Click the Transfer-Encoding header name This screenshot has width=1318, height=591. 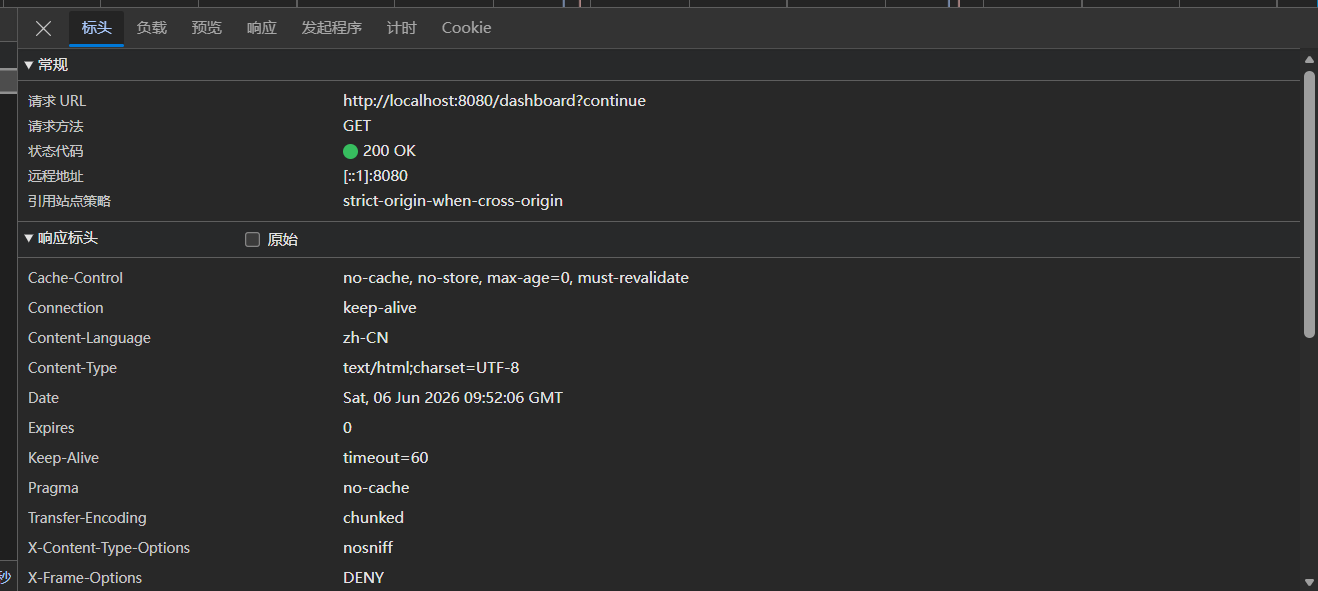(87, 518)
